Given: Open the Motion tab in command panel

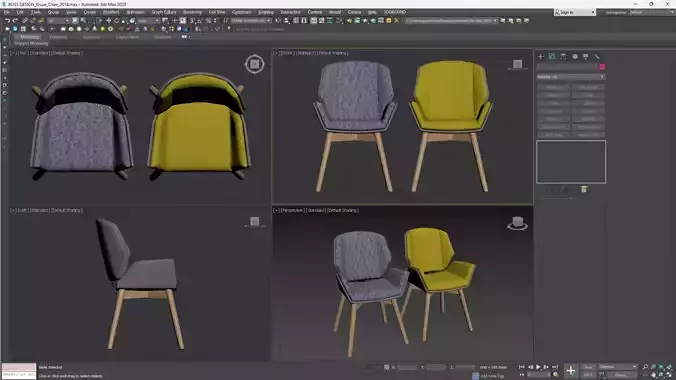Looking at the screenshot, I should point(575,57).
